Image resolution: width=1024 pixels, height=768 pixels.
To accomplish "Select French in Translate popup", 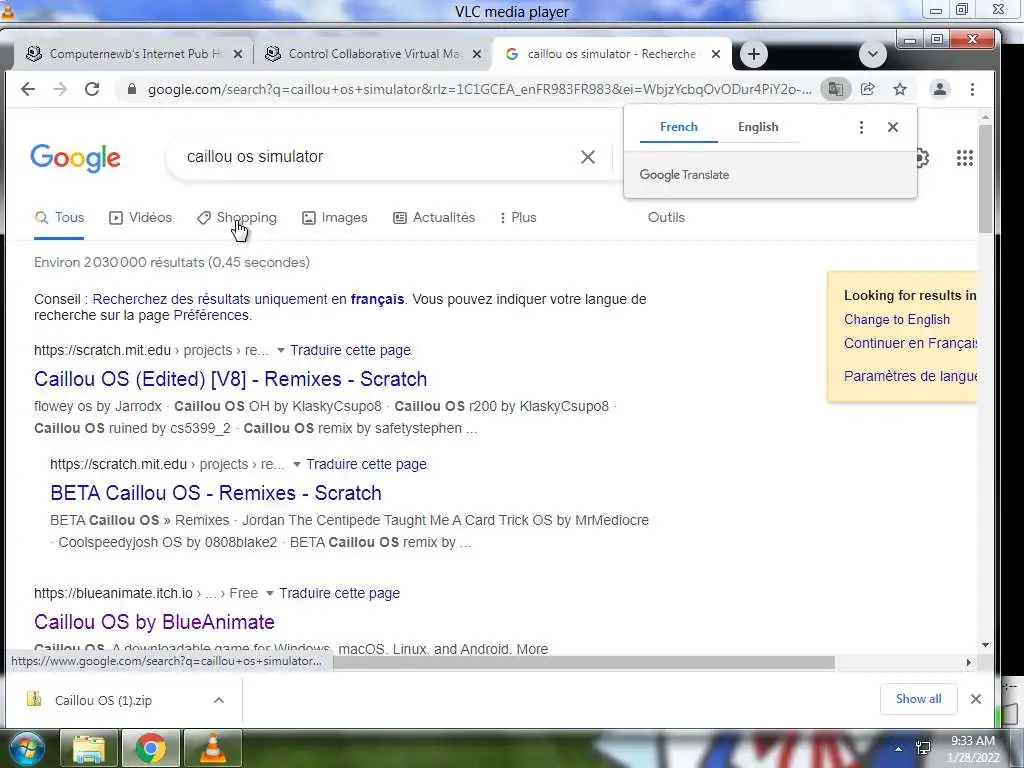I will point(679,127).
